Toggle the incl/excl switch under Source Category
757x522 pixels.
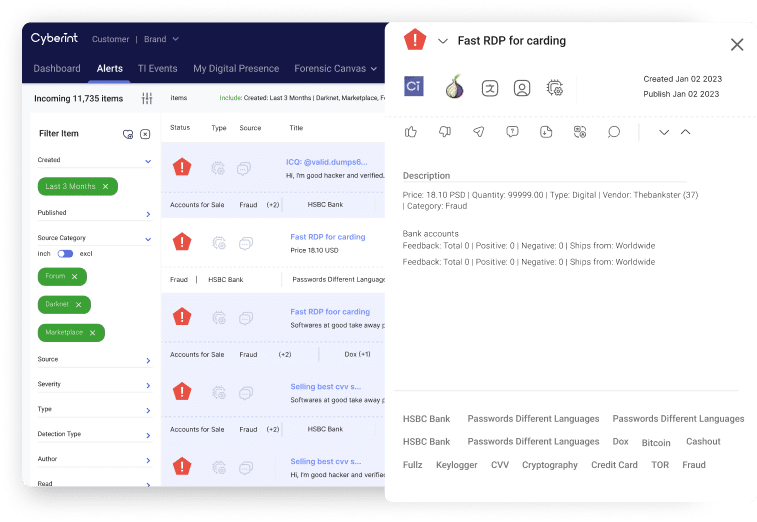65,254
